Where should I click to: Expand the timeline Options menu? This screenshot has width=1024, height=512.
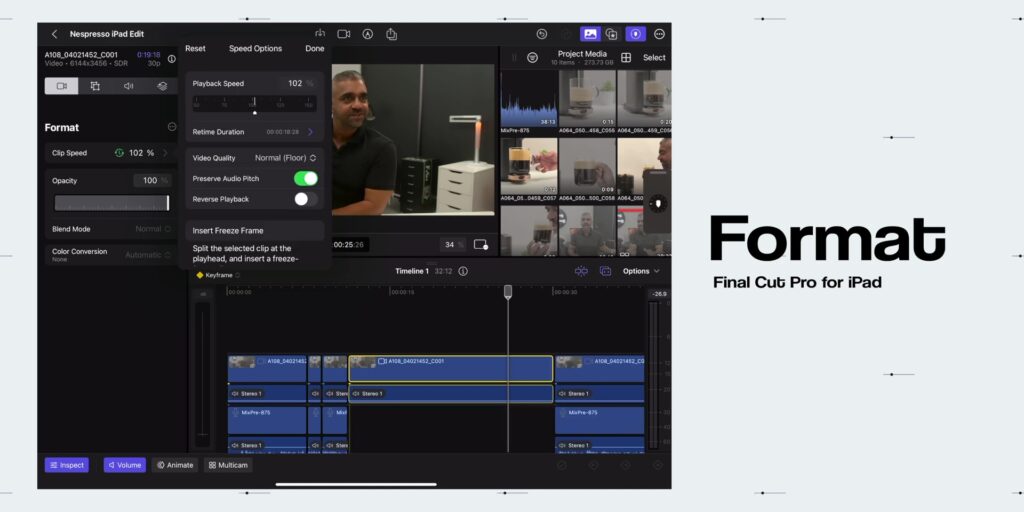(641, 271)
